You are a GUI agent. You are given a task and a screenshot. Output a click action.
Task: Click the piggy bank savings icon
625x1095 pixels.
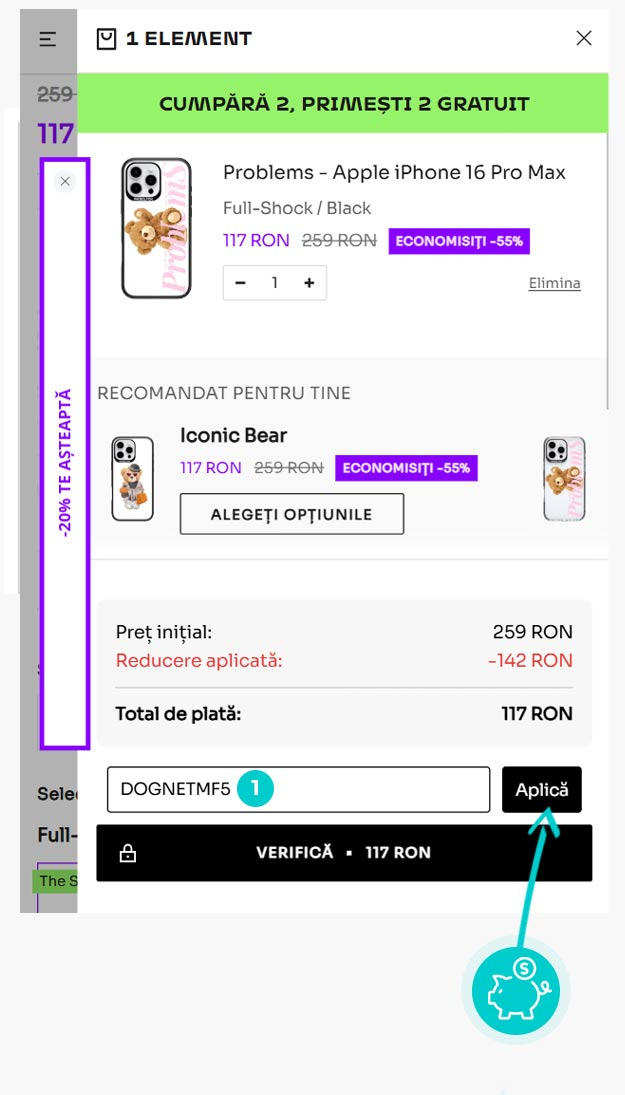coord(515,991)
